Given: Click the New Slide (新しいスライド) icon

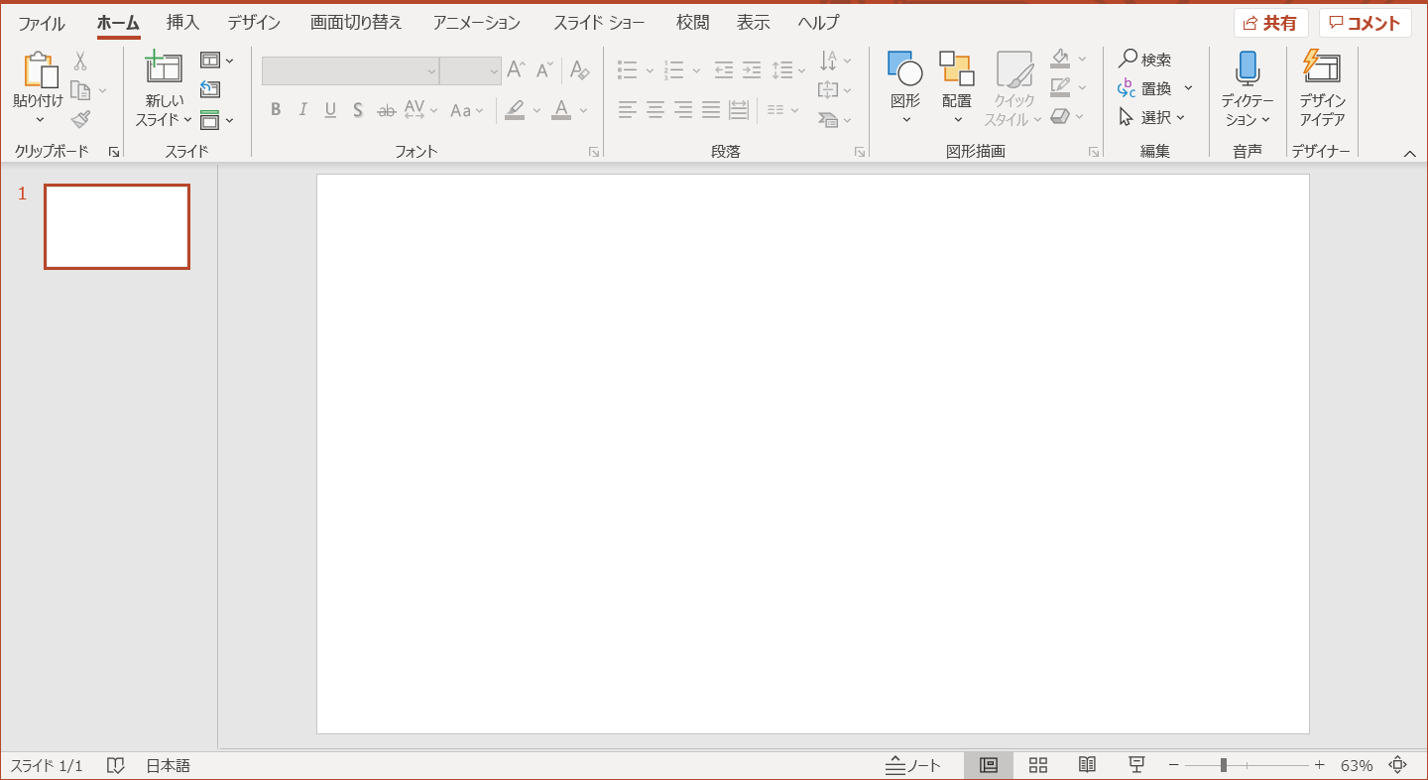Looking at the screenshot, I should pyautogui.click(x=163, y=67).
